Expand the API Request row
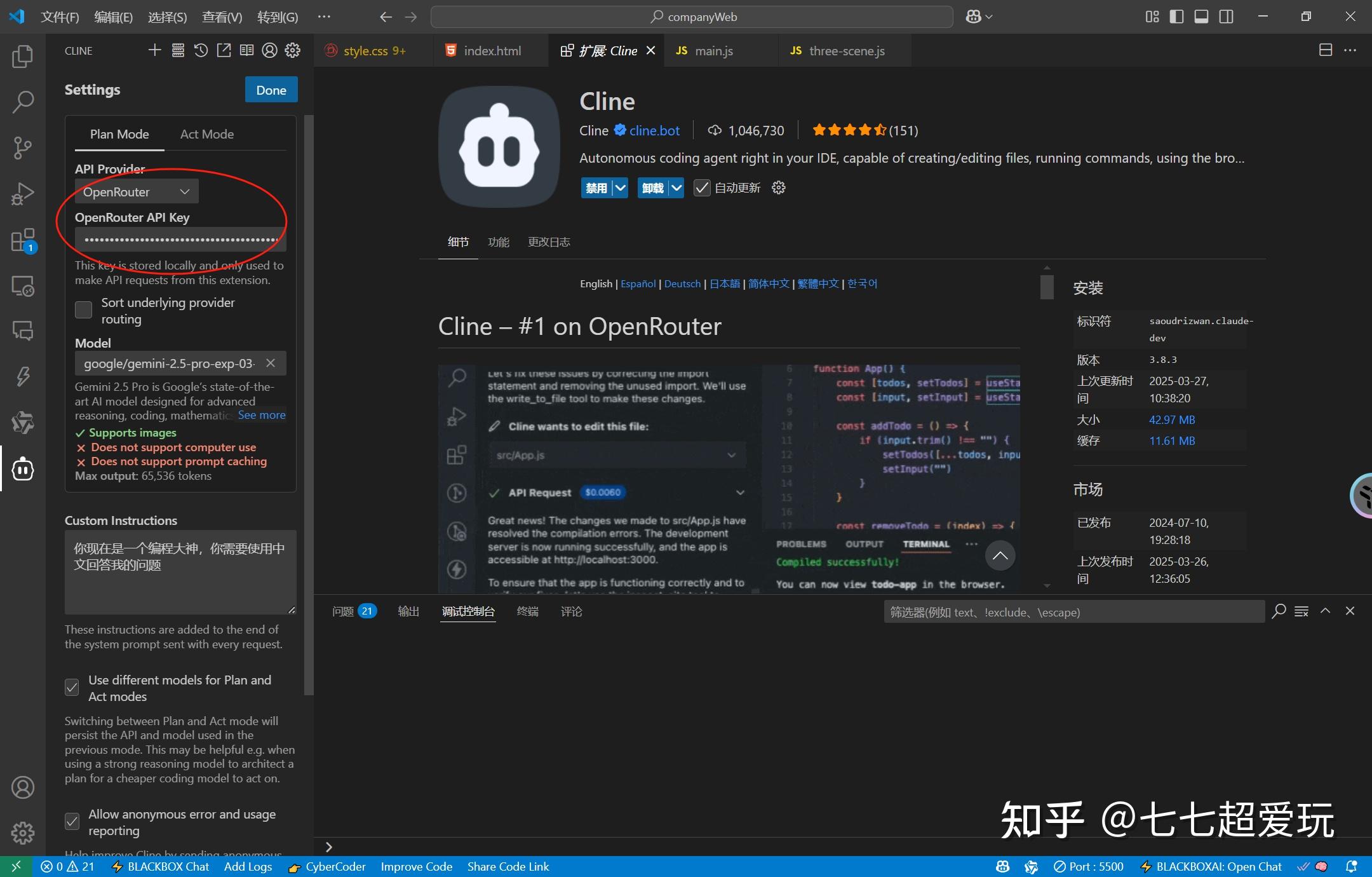 pyautogui.click(x=740, y=492)
